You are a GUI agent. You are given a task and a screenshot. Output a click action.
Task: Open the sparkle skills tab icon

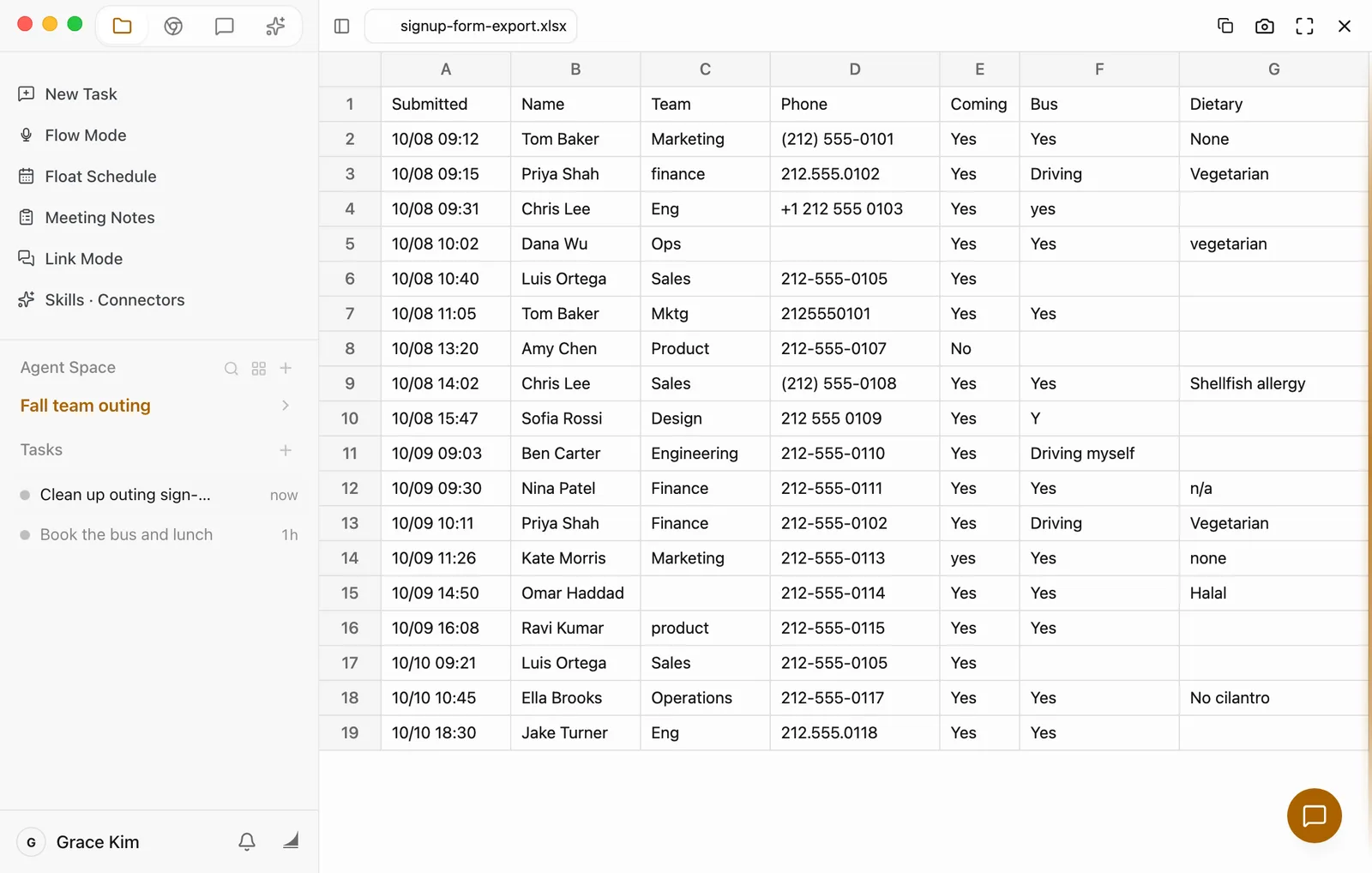[x=275, y=26]
